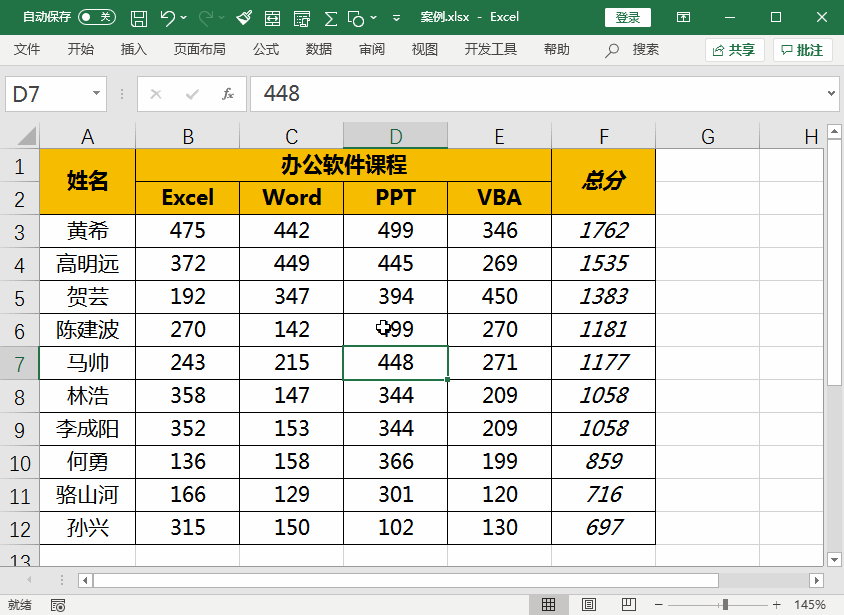Click the Redo arrow icon
The height and width of the screenshot is (615, 844).
206,18
